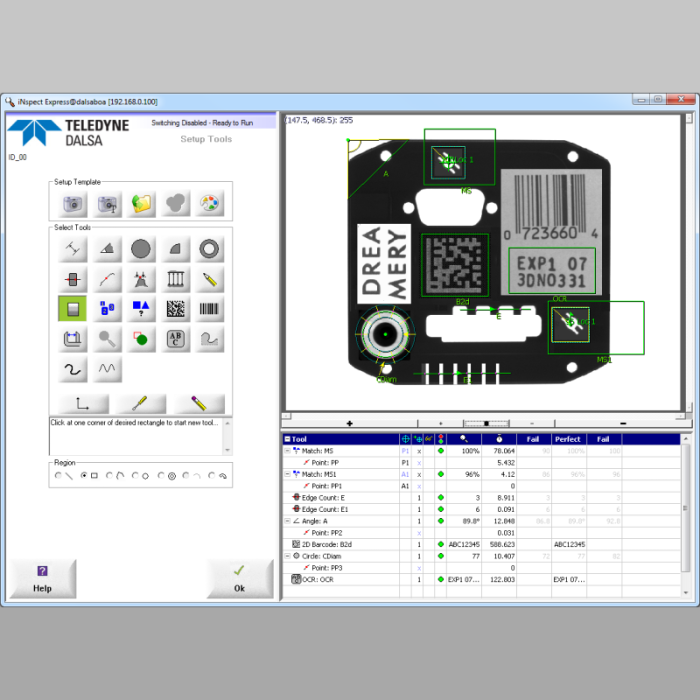Select the highlighted green intensity rectangle tool
Screen dimensions: 700x700
pos(72,308)
